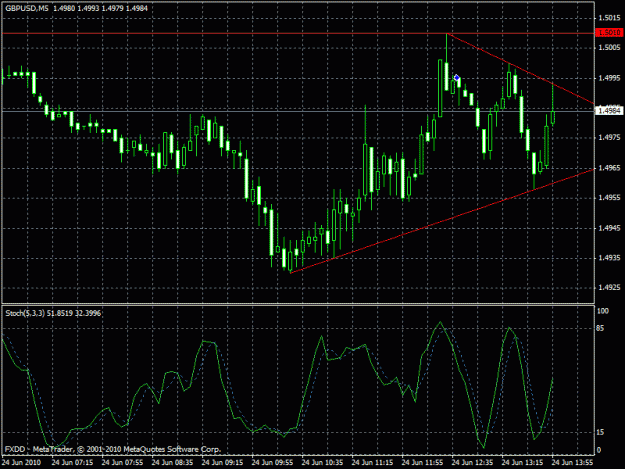Click the stochastic 0 level label
This screenshot has width=625, height=469.
click(599, 450)
